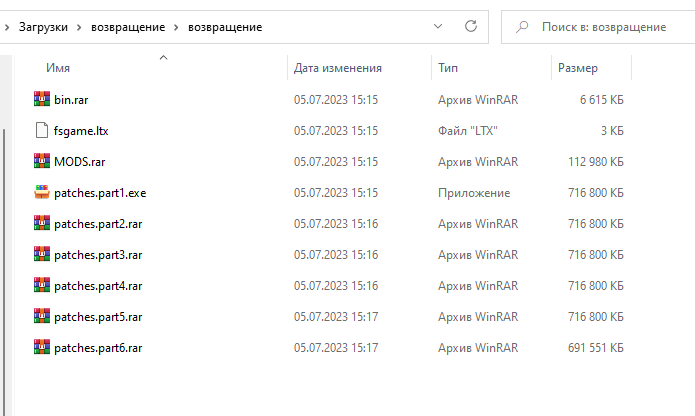Screen dimensions: 695x416
Task: Click the Архив WinRAR type of MODS.rar
Action: click(x=478, y=162)
